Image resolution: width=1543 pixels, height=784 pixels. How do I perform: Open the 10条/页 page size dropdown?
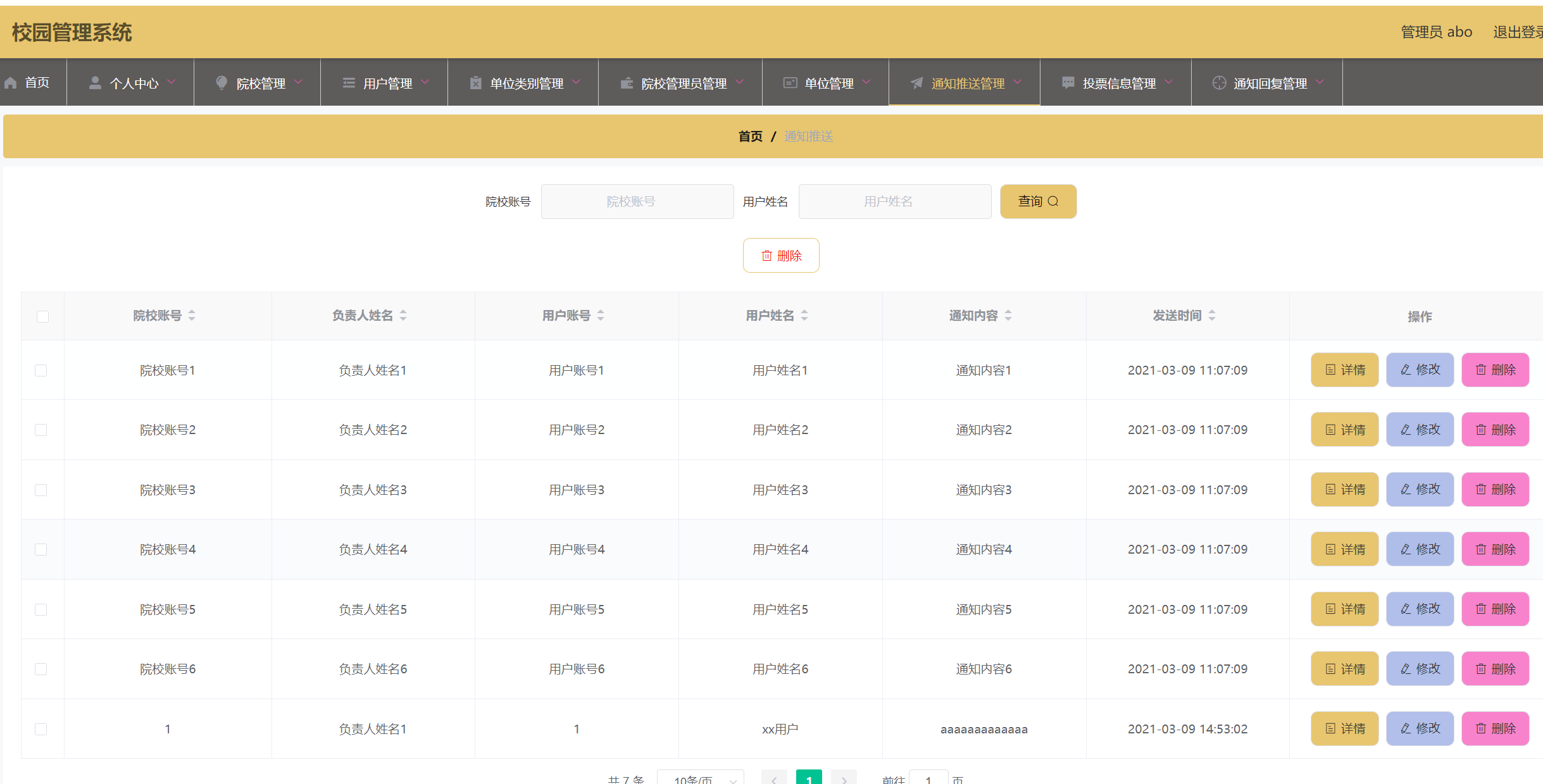pos(700,780)
